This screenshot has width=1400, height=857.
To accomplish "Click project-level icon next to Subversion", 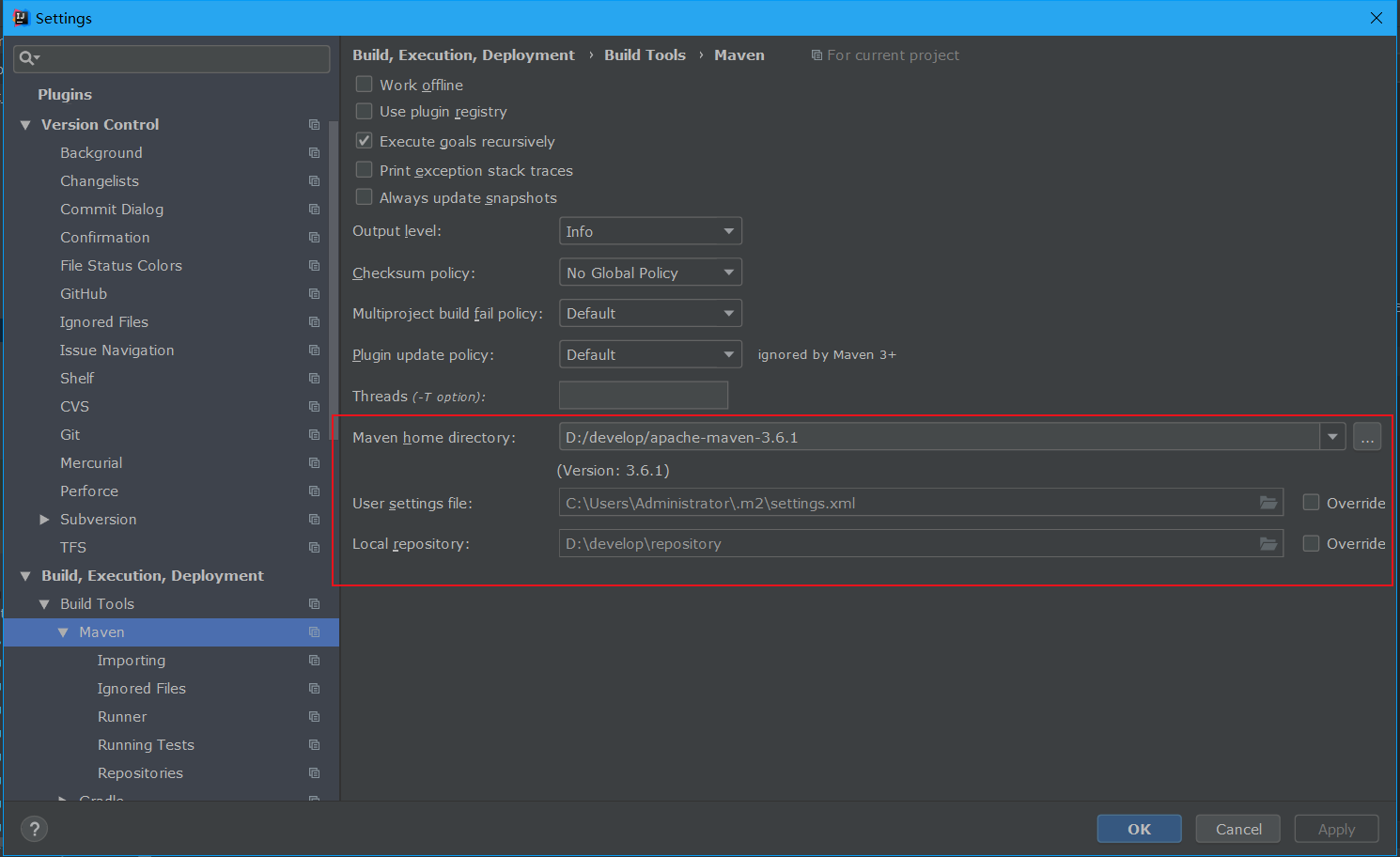I will tap(314, 520).
